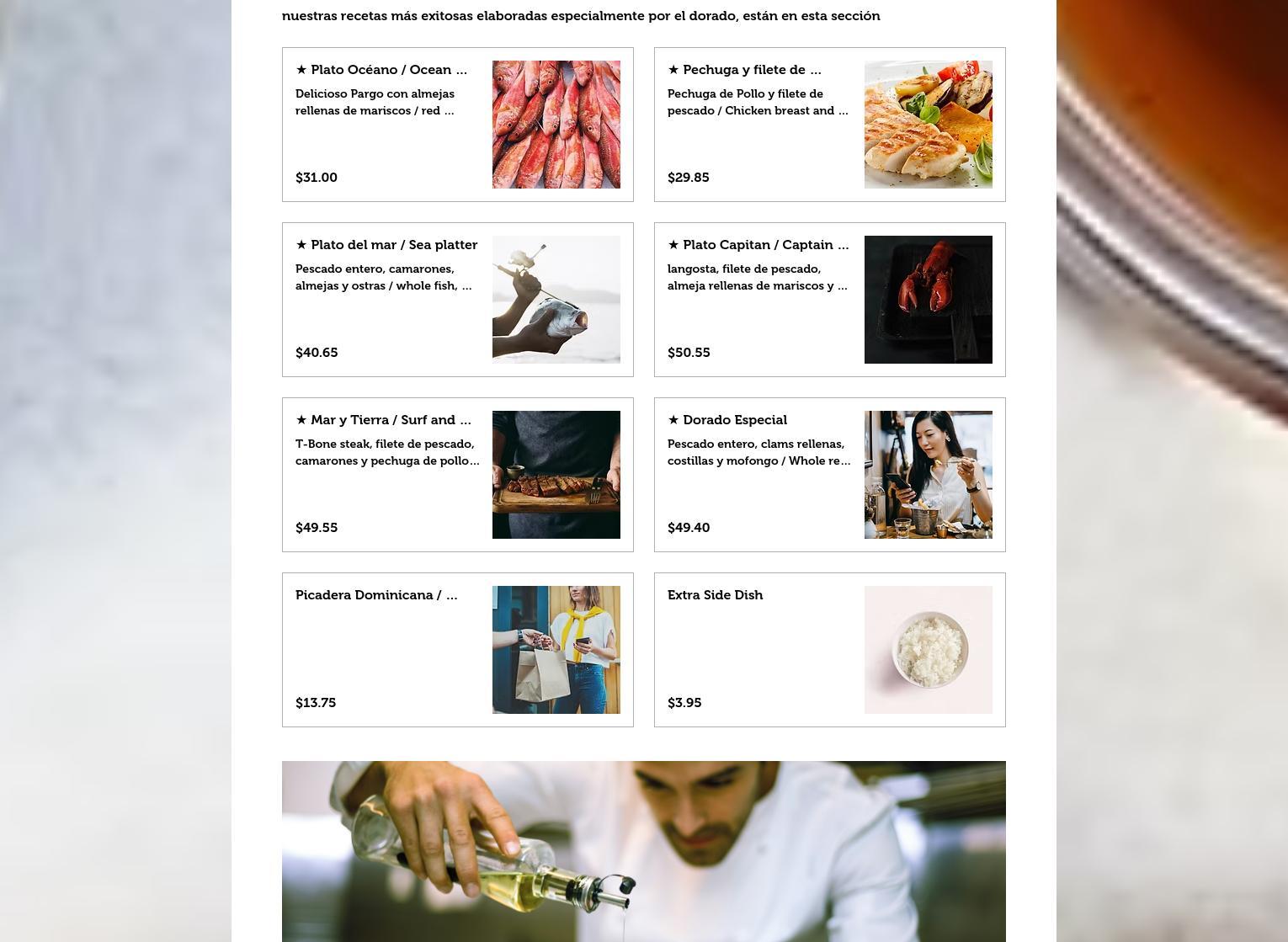Select the Plato Capitan / Captain title
Screen dimensions: 1288x942
[758, 245]
